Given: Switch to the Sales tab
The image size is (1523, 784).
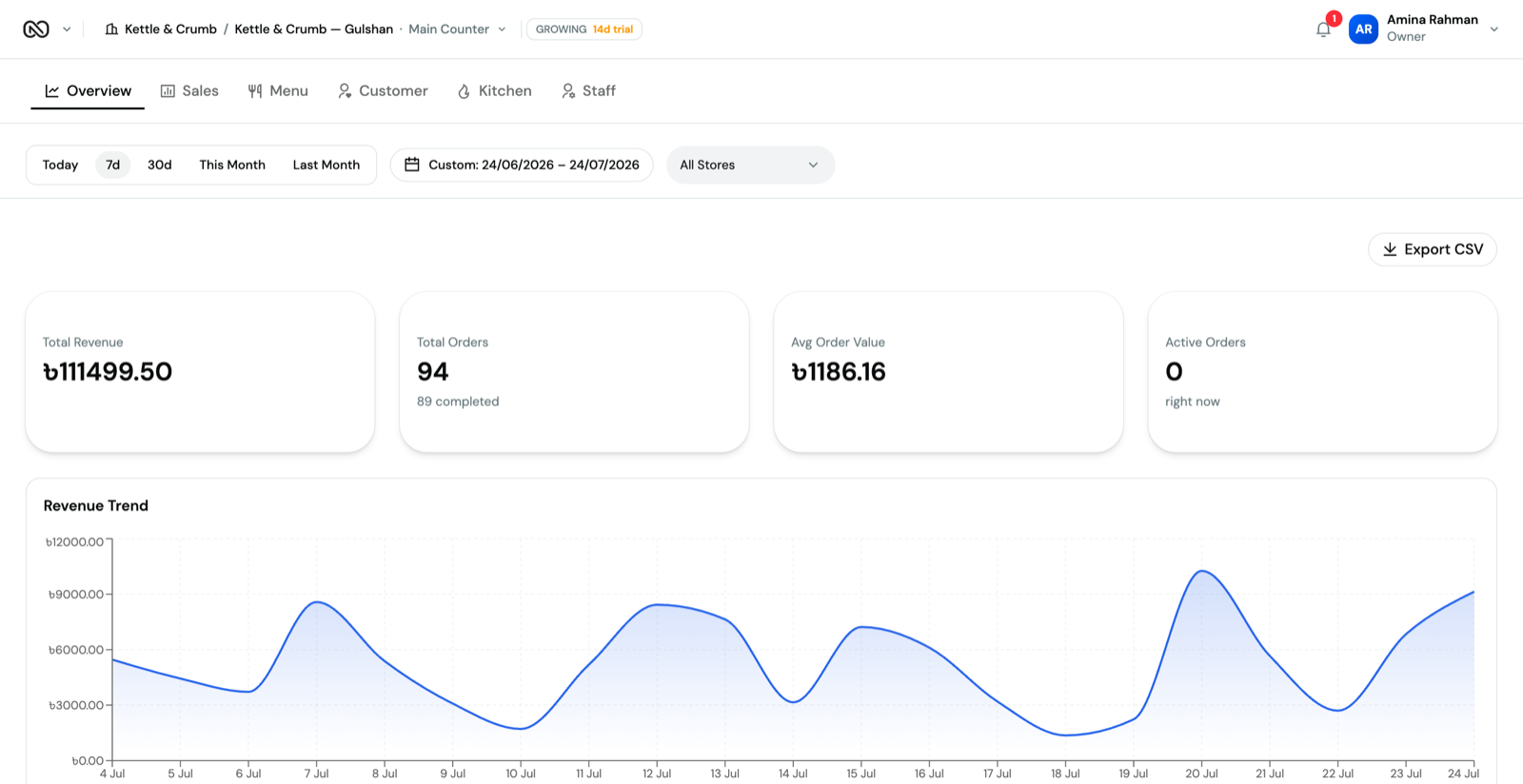Looking at the screenshot, I should coord(189,91).
